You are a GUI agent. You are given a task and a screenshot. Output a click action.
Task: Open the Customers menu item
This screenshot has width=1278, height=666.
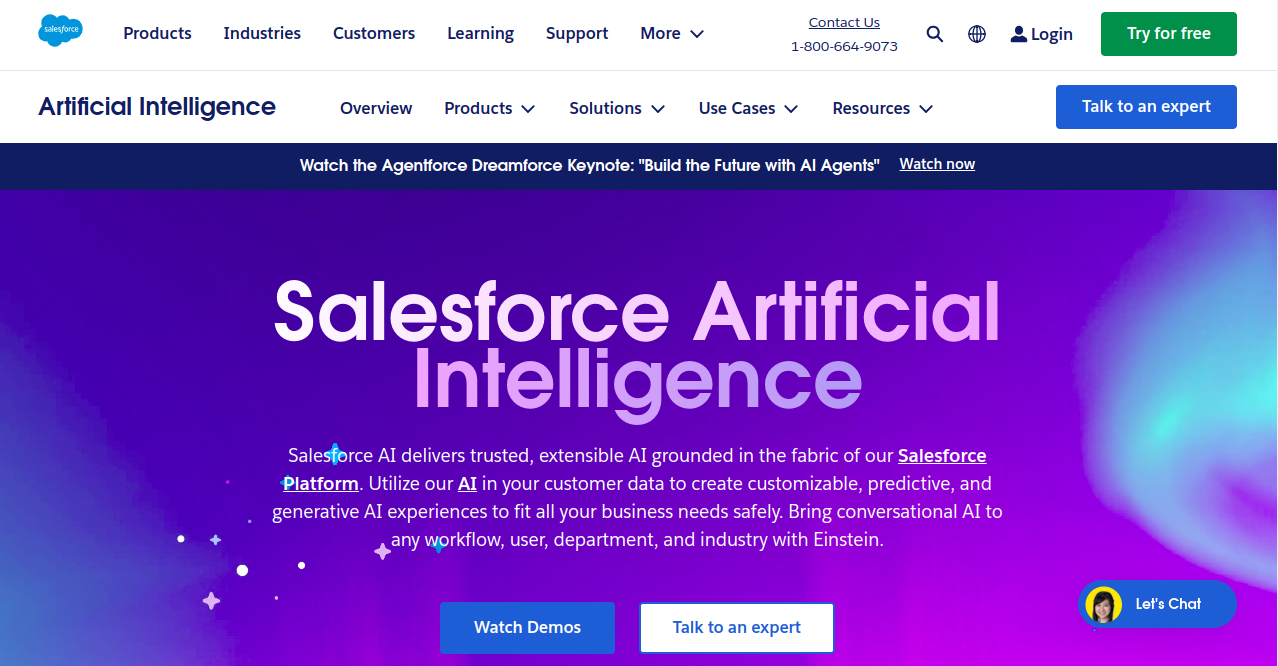coord(374,34)
